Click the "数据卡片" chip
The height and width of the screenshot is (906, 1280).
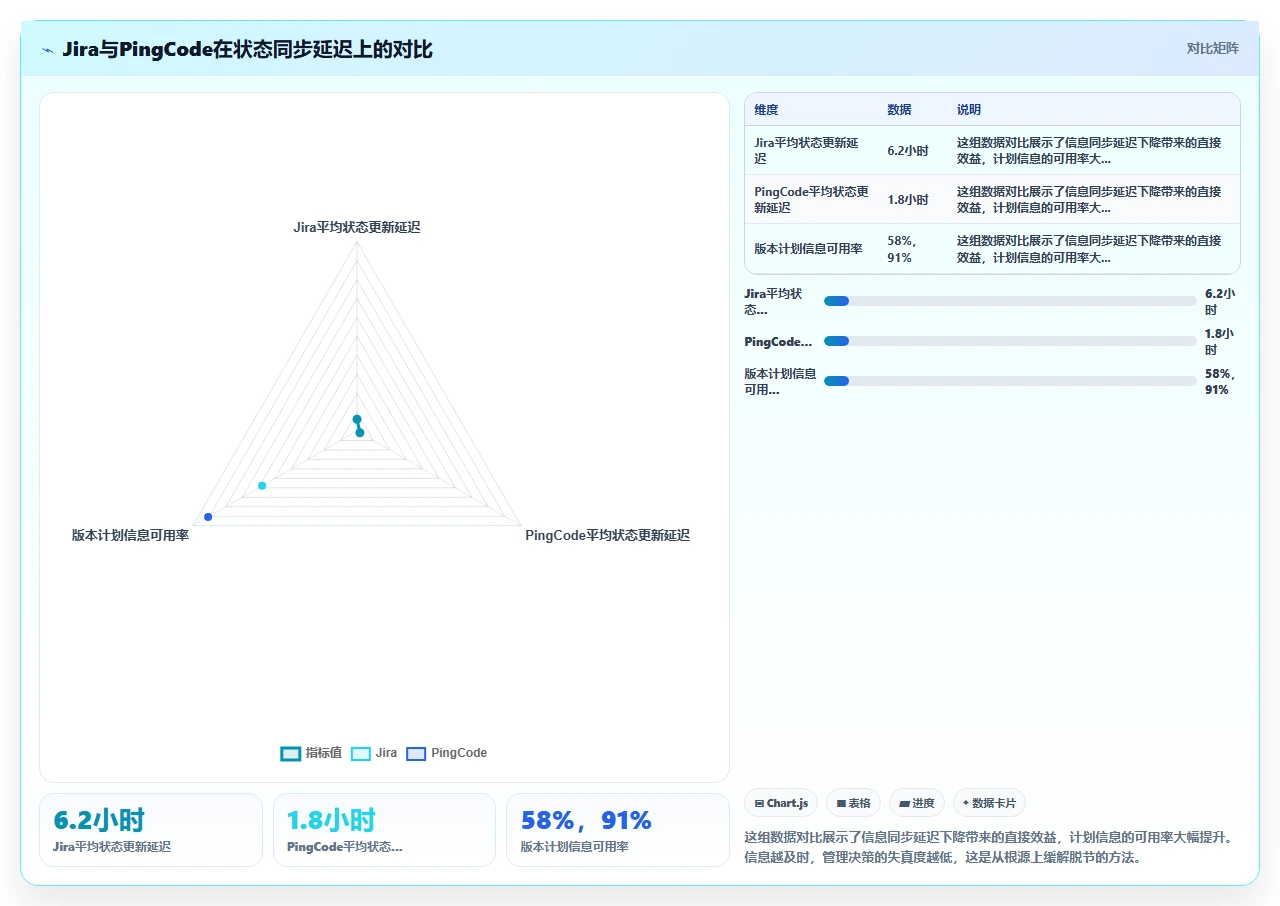click(x=989, y=803)
